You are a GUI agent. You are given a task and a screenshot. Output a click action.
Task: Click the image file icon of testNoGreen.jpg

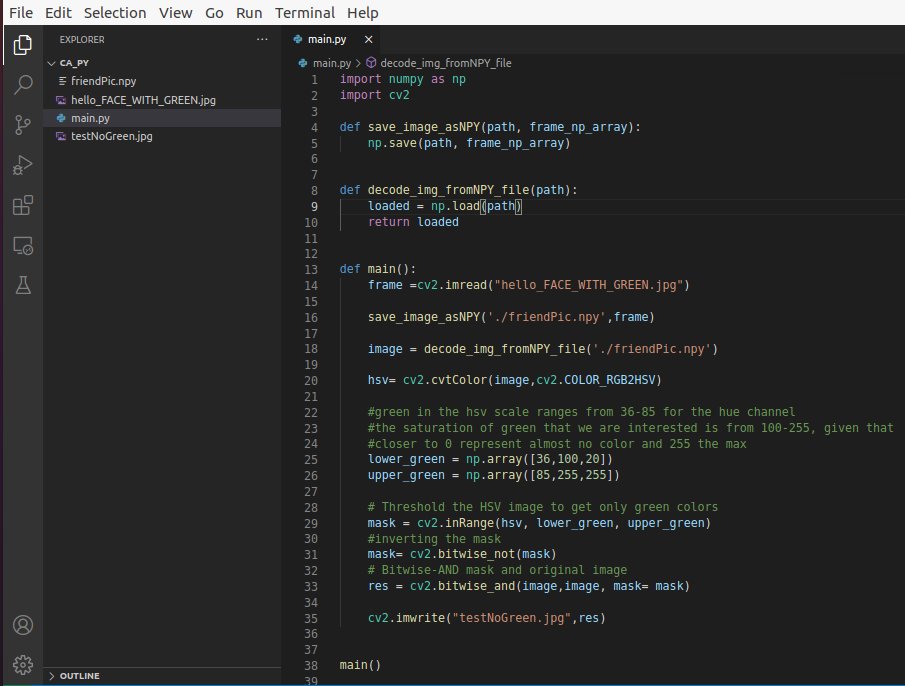click(x=61, y=136)
